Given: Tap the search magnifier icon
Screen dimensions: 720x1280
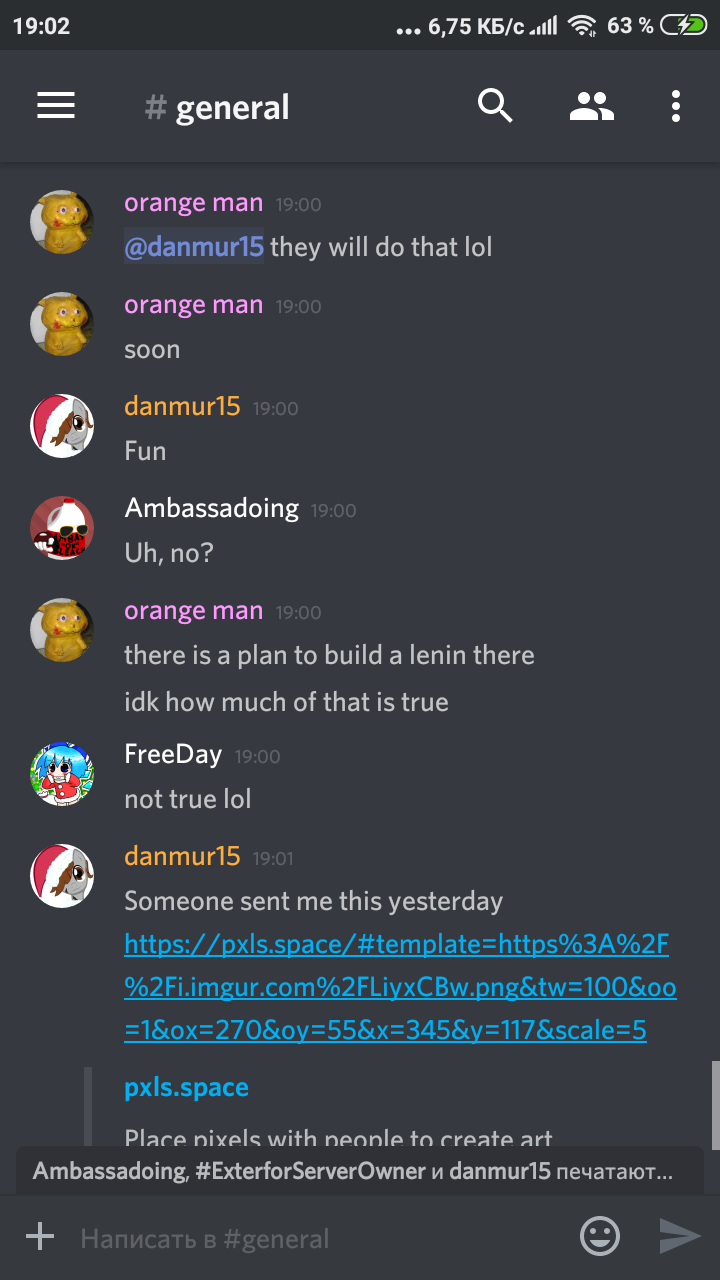Looking at the screenshot, I should (495, 106).
